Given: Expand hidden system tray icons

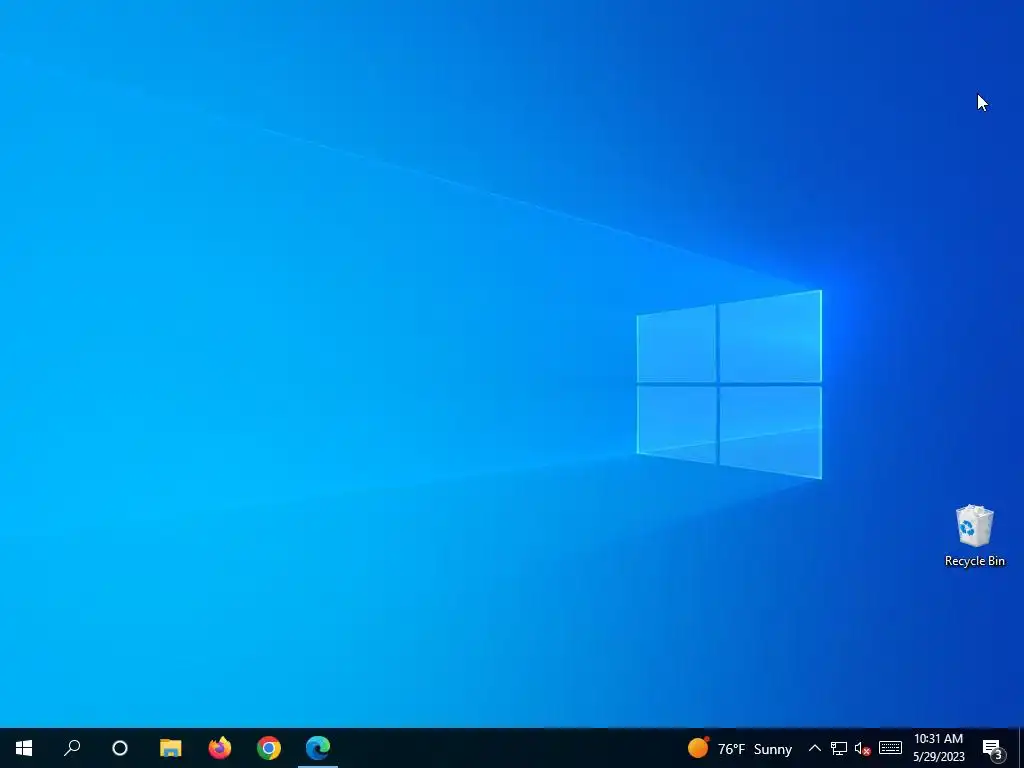Looking at the screenshot, I should click(814, 748).
